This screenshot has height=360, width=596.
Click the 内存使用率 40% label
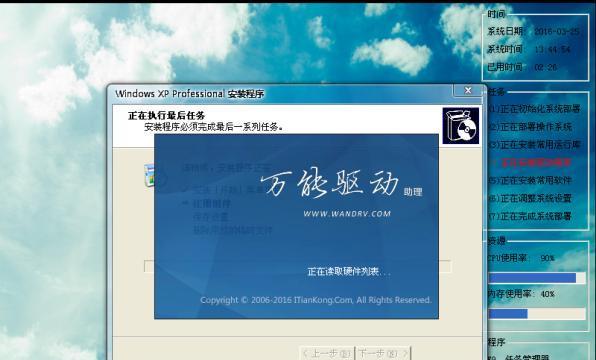[521, 293]
